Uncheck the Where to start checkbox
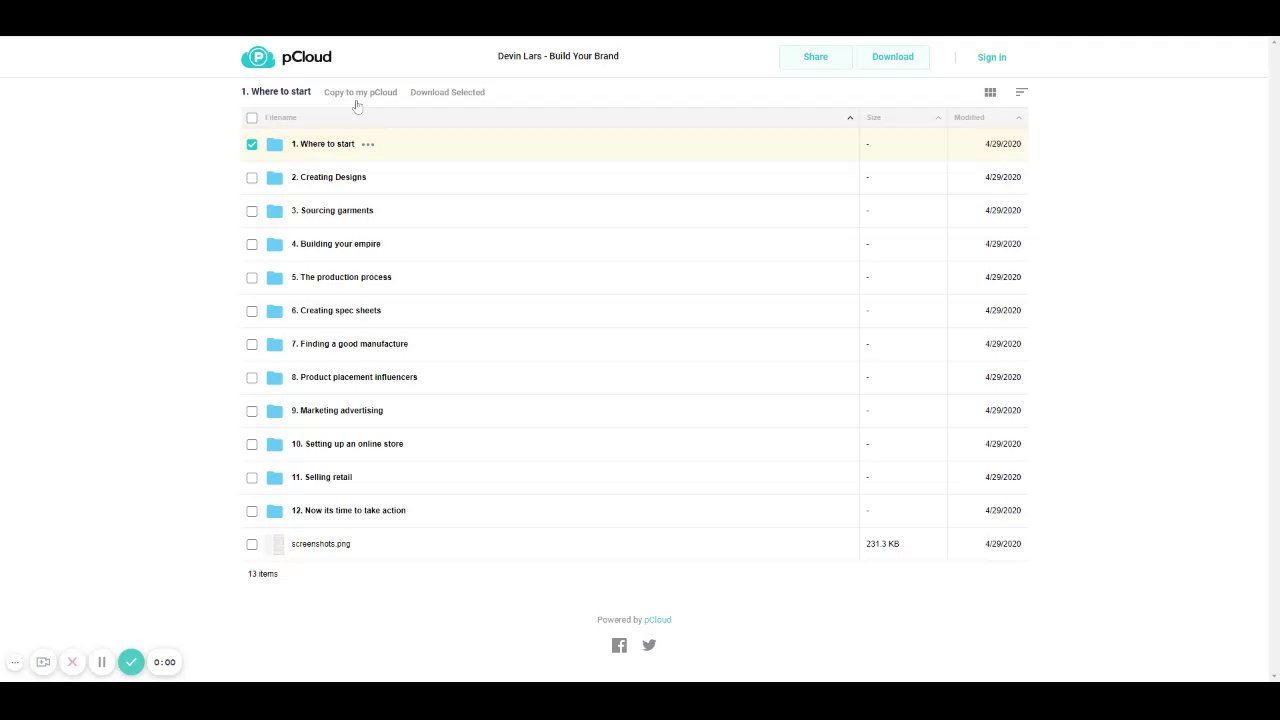1280x720 pixels. 252,144
